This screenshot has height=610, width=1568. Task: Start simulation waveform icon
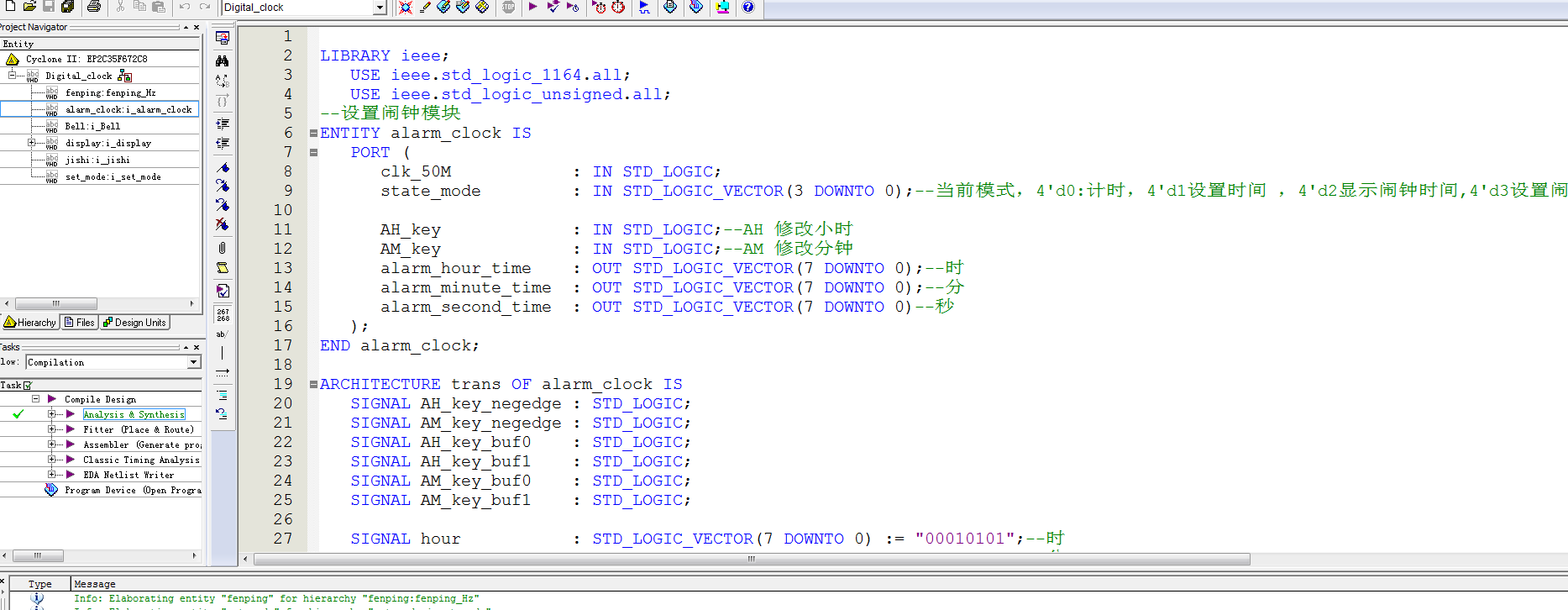point(644,7)
